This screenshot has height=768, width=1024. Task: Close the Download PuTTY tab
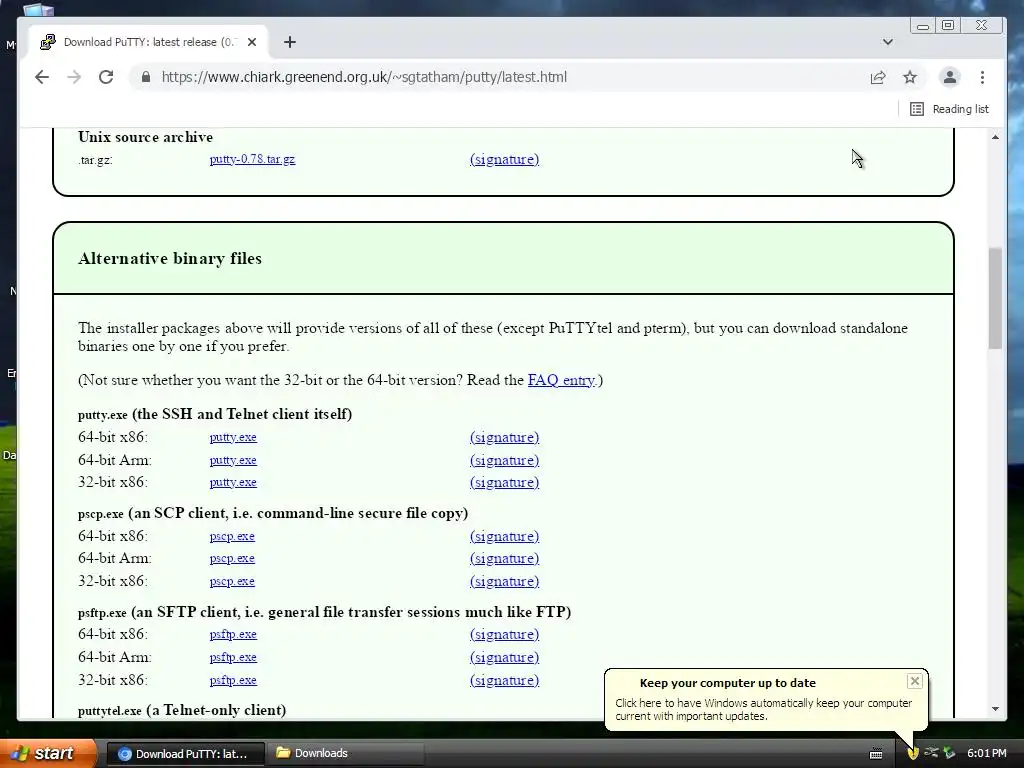252,42
